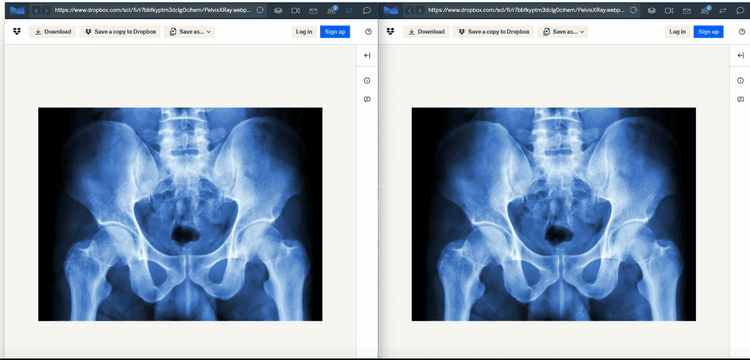Screen dimensions: 750x360
Task: Click the app logo in right window toolbar
Action: [x=391, y=10]
